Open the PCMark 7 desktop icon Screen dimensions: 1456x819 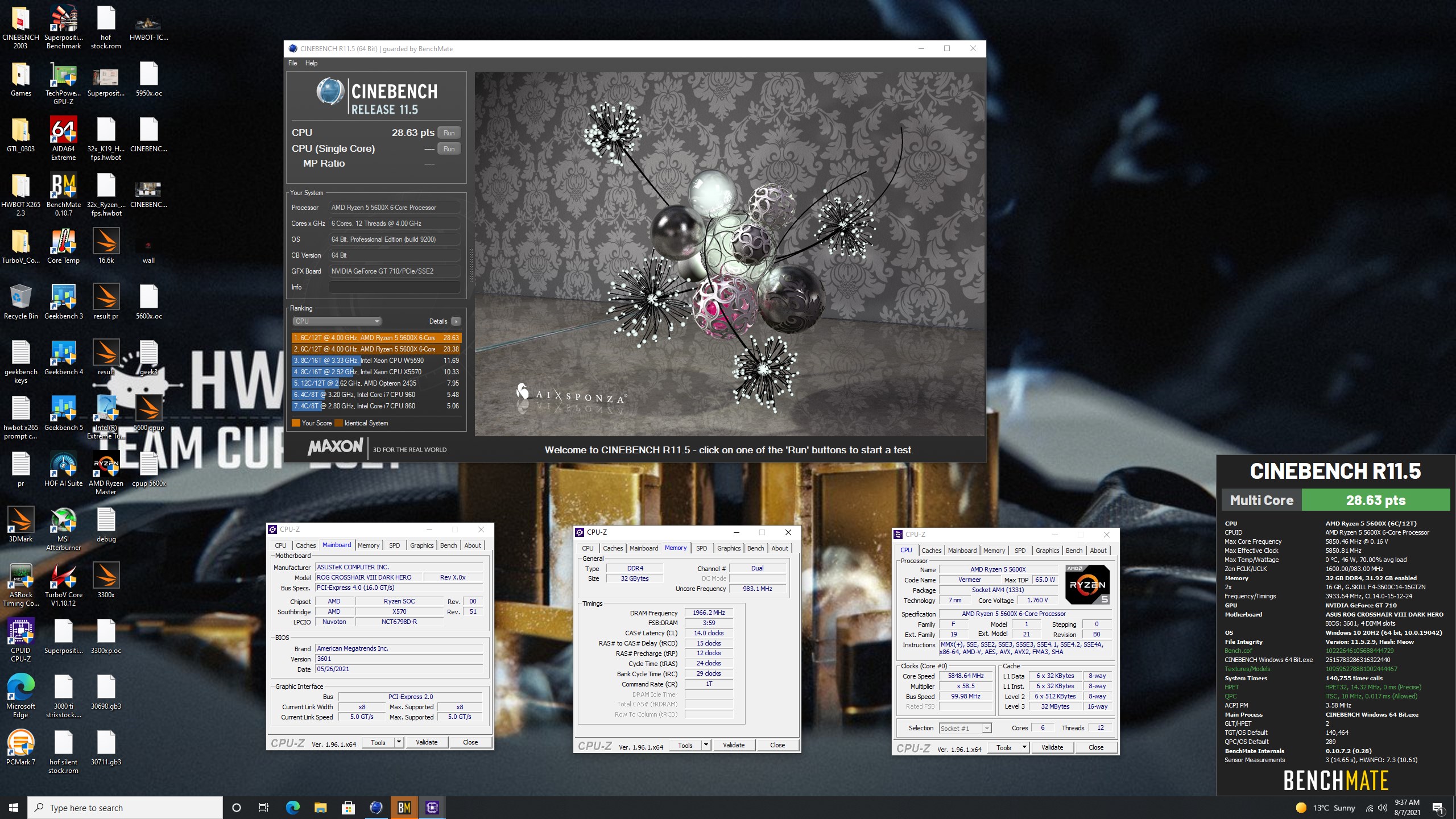20,748
